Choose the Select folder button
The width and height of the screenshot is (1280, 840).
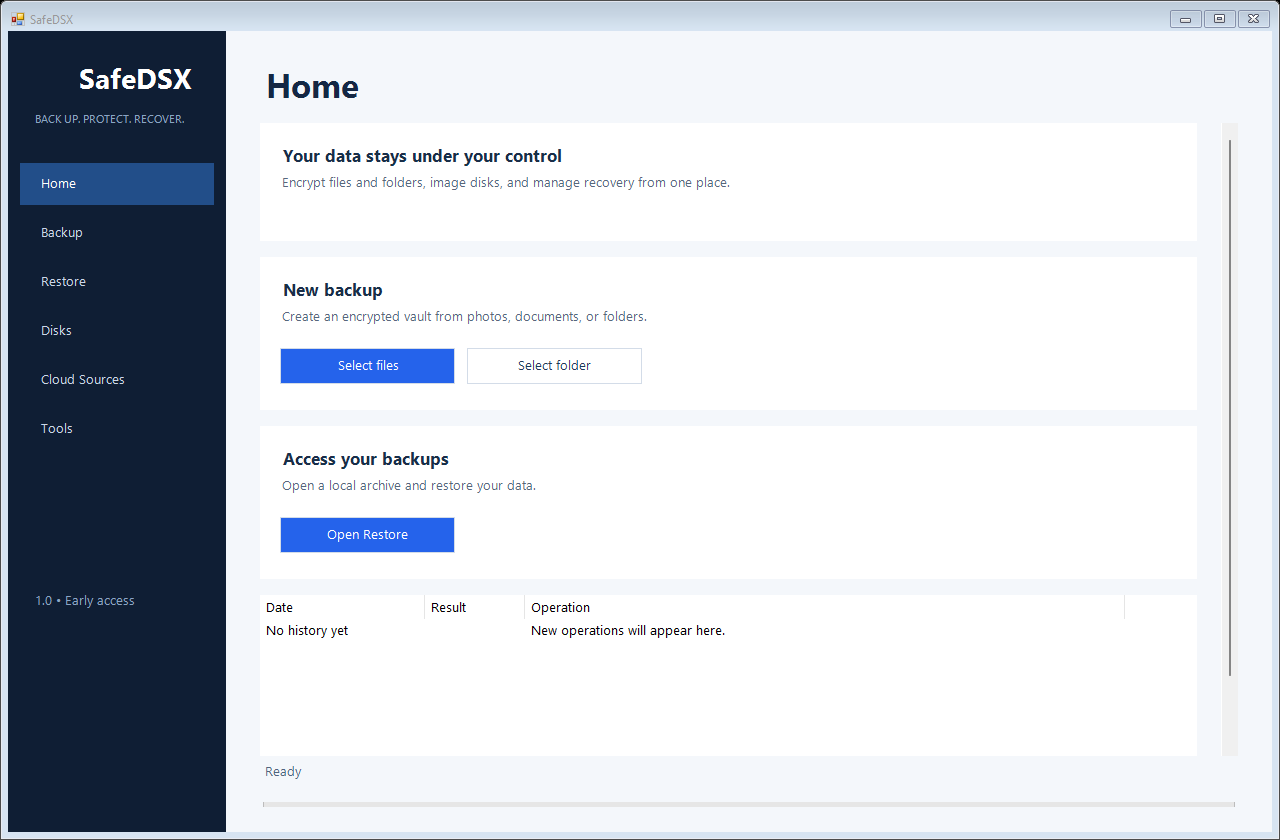point(554,366)
